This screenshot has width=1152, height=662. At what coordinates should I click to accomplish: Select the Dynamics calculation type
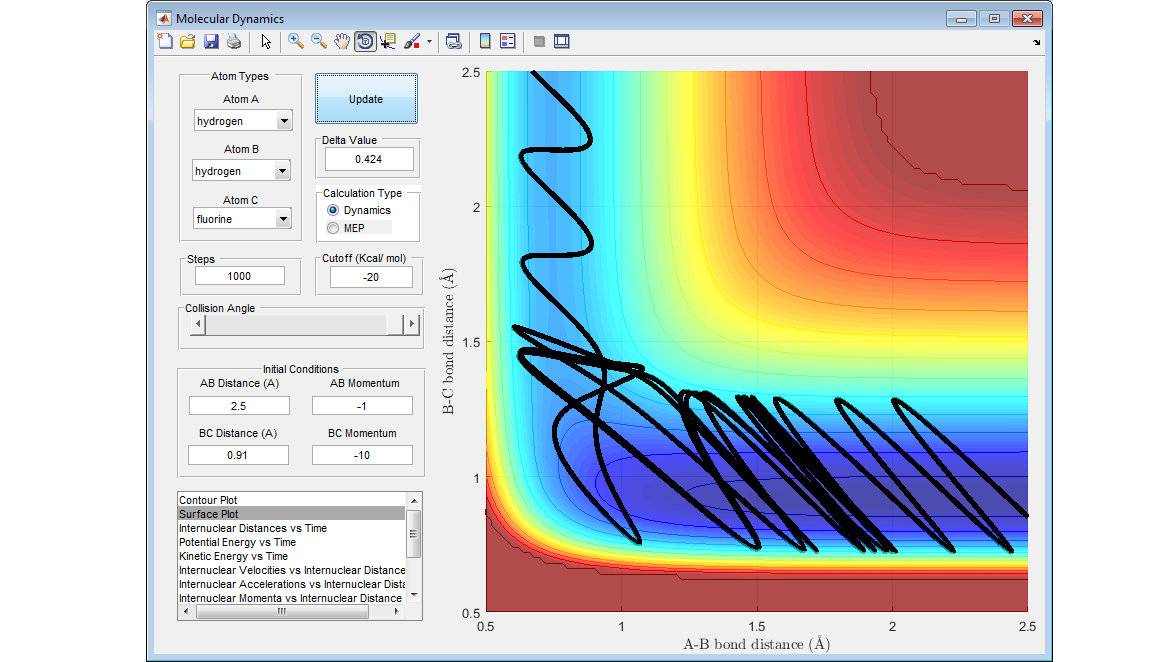[x=334, y=211]
